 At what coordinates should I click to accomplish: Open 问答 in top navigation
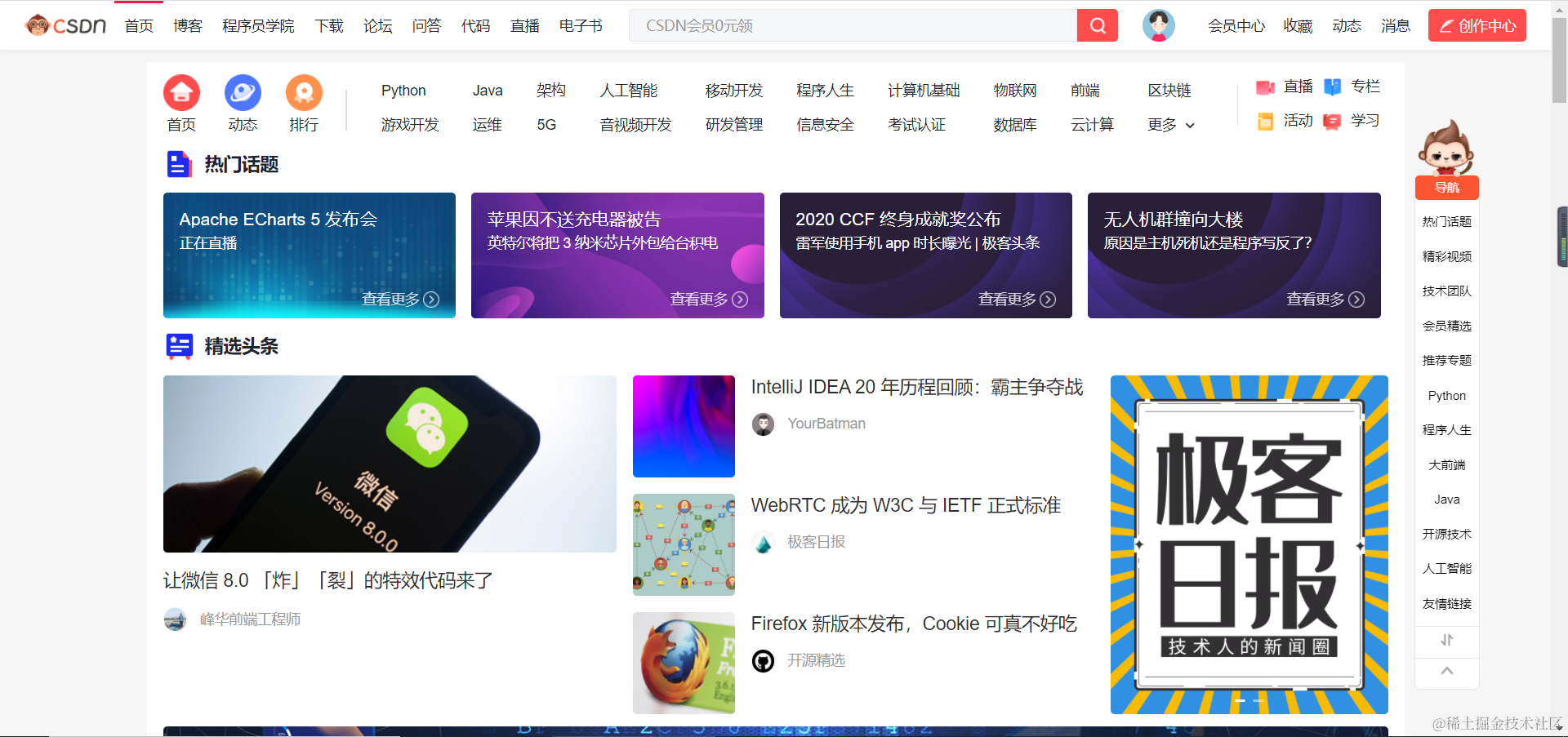click(x=427, y=26)
